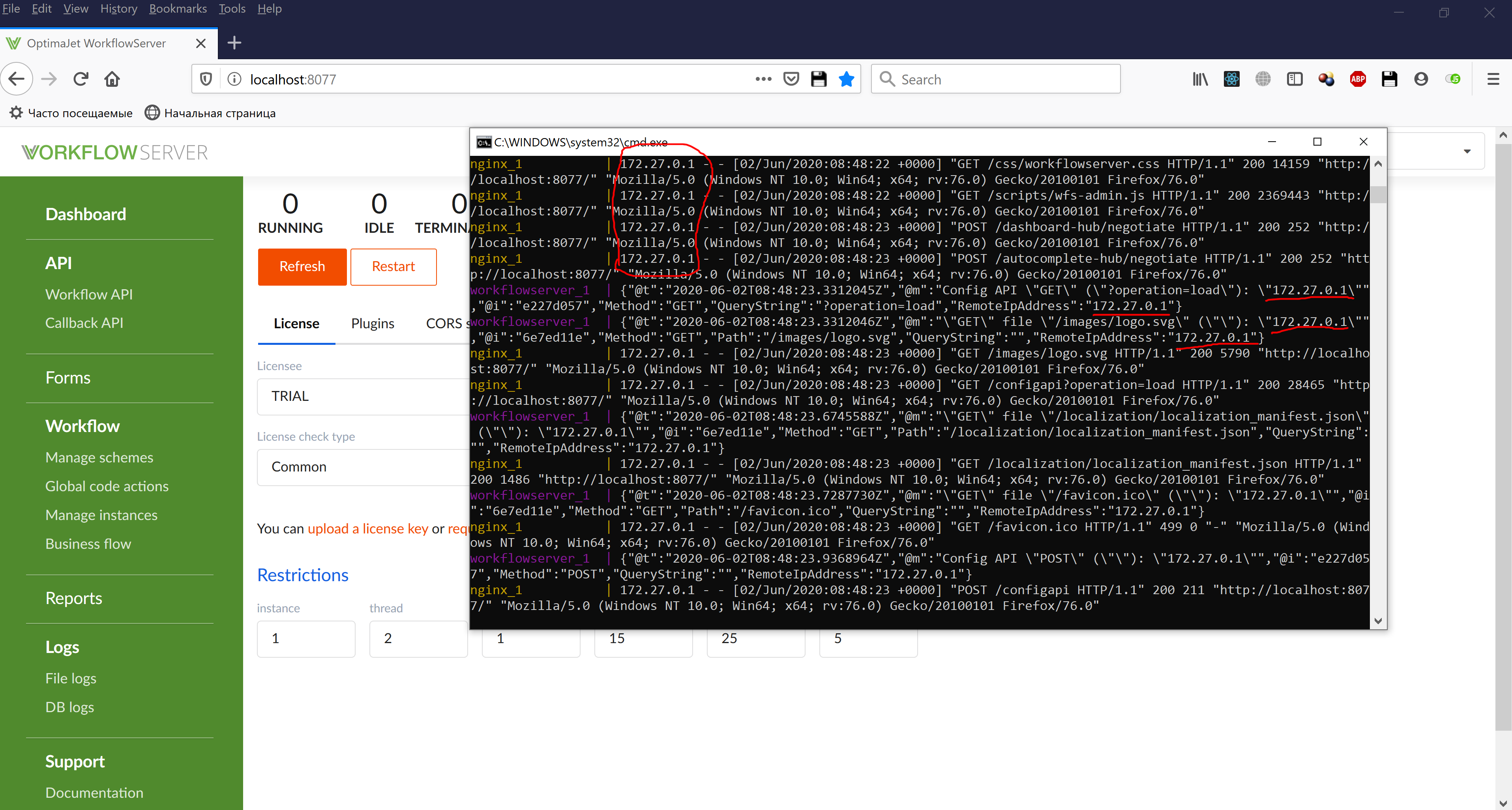Open Documentation in sidebar
1512x810 pixels.
[94, 792]
